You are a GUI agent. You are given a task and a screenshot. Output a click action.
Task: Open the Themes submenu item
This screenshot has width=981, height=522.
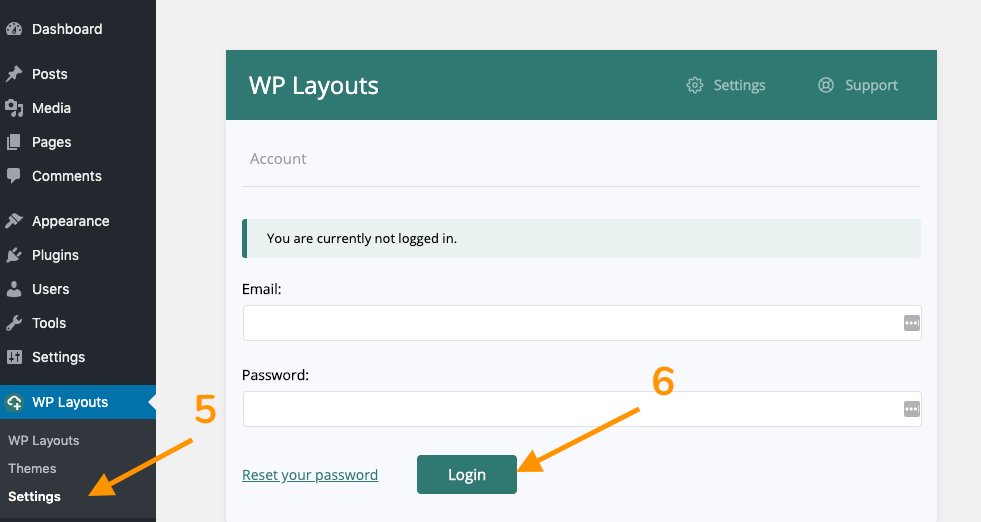(32, 468)
